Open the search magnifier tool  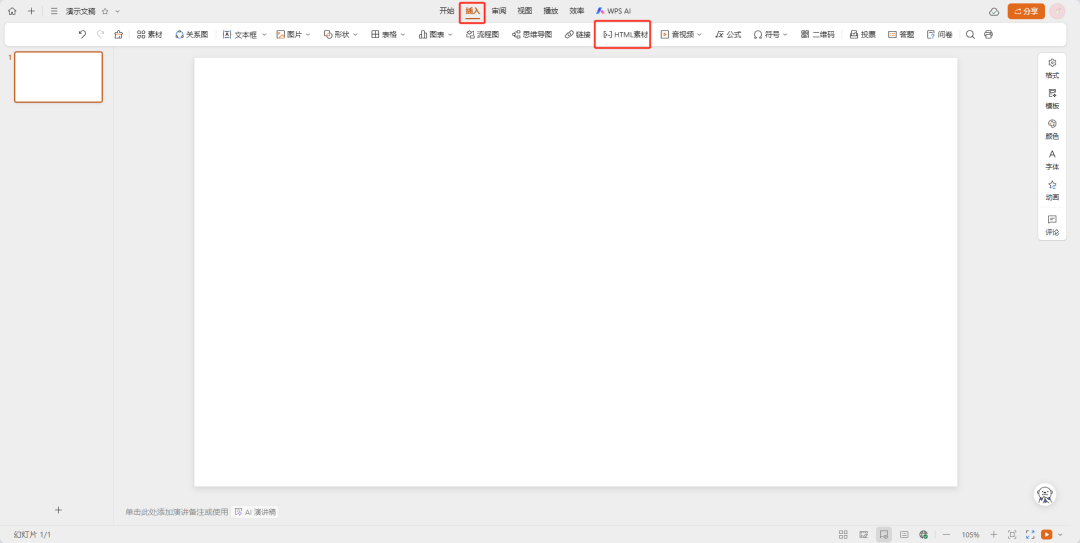[x=970, y=34]
